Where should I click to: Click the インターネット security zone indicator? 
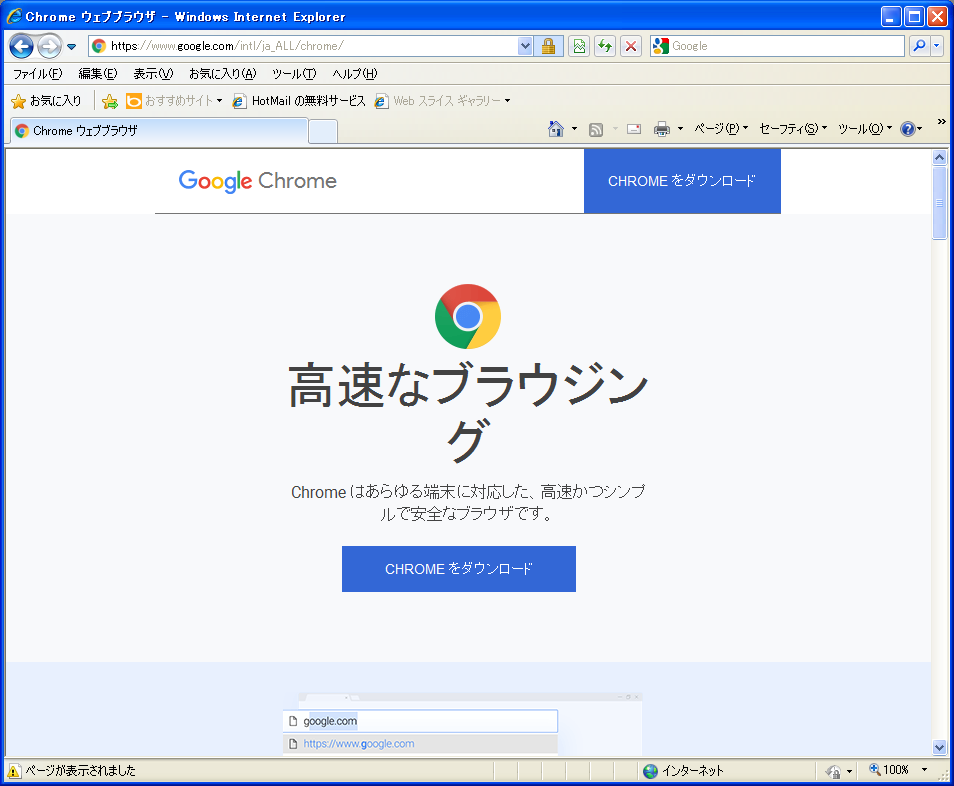(x=684, y=771)
